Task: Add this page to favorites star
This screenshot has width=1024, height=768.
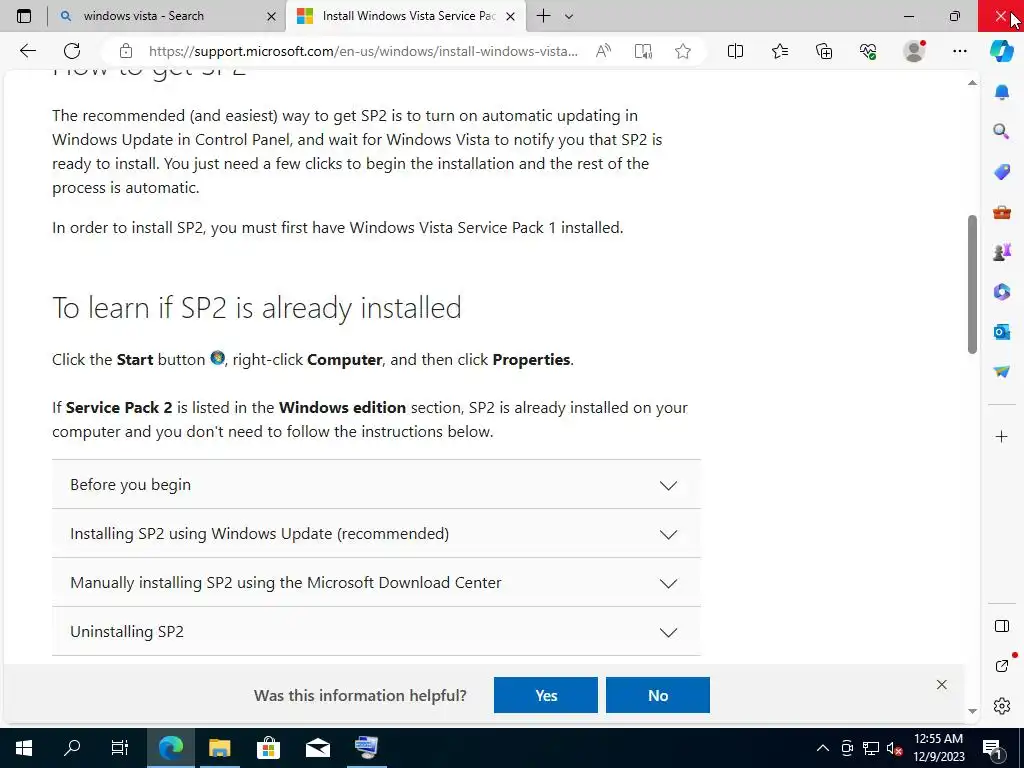Action: (x=683, y=51)
